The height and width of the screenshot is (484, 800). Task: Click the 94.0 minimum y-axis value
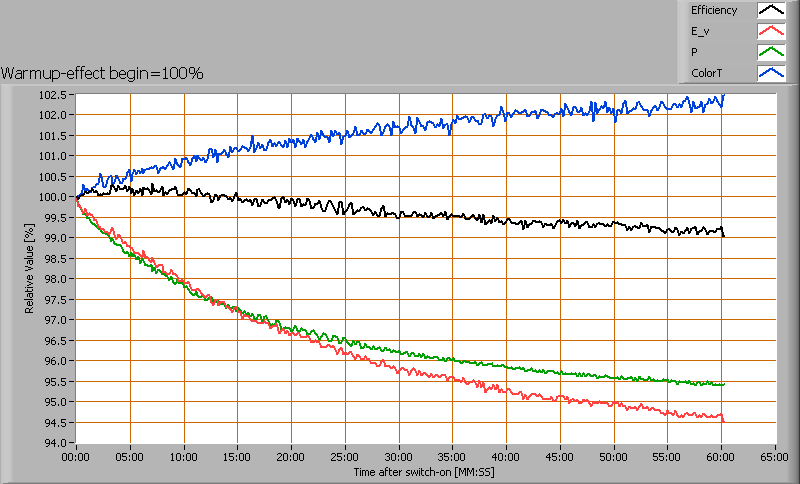coord(57,443)
